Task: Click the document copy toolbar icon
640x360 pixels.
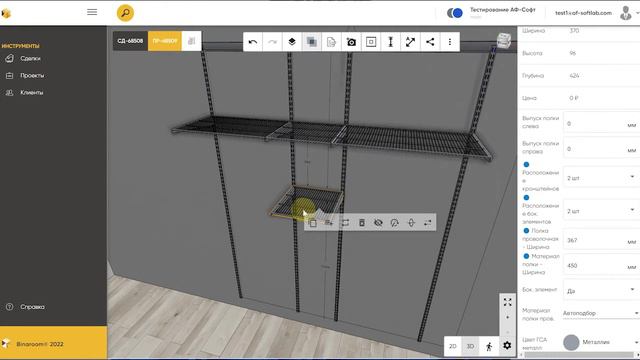Action: point(331,42)
